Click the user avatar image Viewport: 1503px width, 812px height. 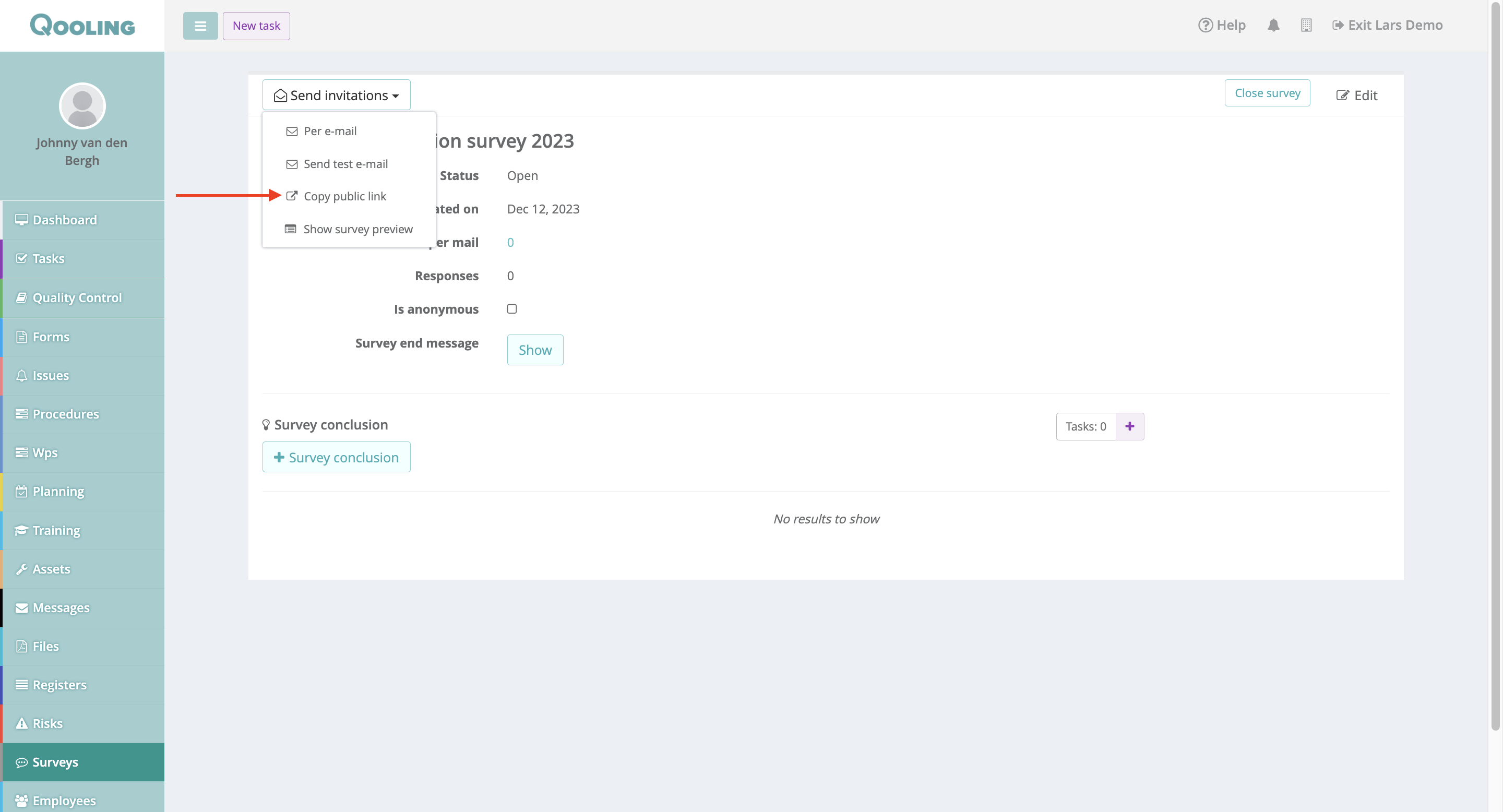pos(82,105)
